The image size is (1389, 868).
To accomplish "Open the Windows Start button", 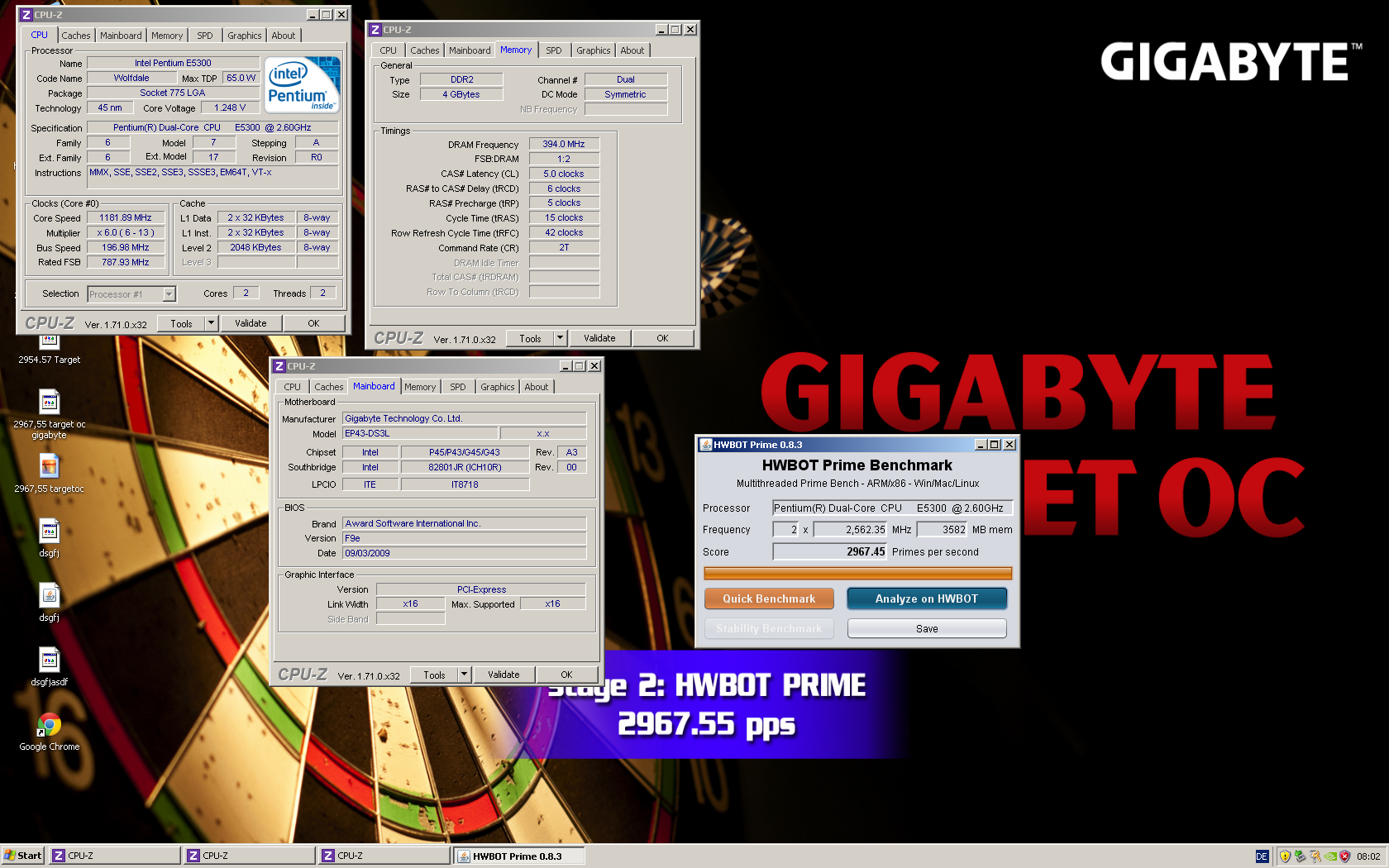I will [22, 856].
